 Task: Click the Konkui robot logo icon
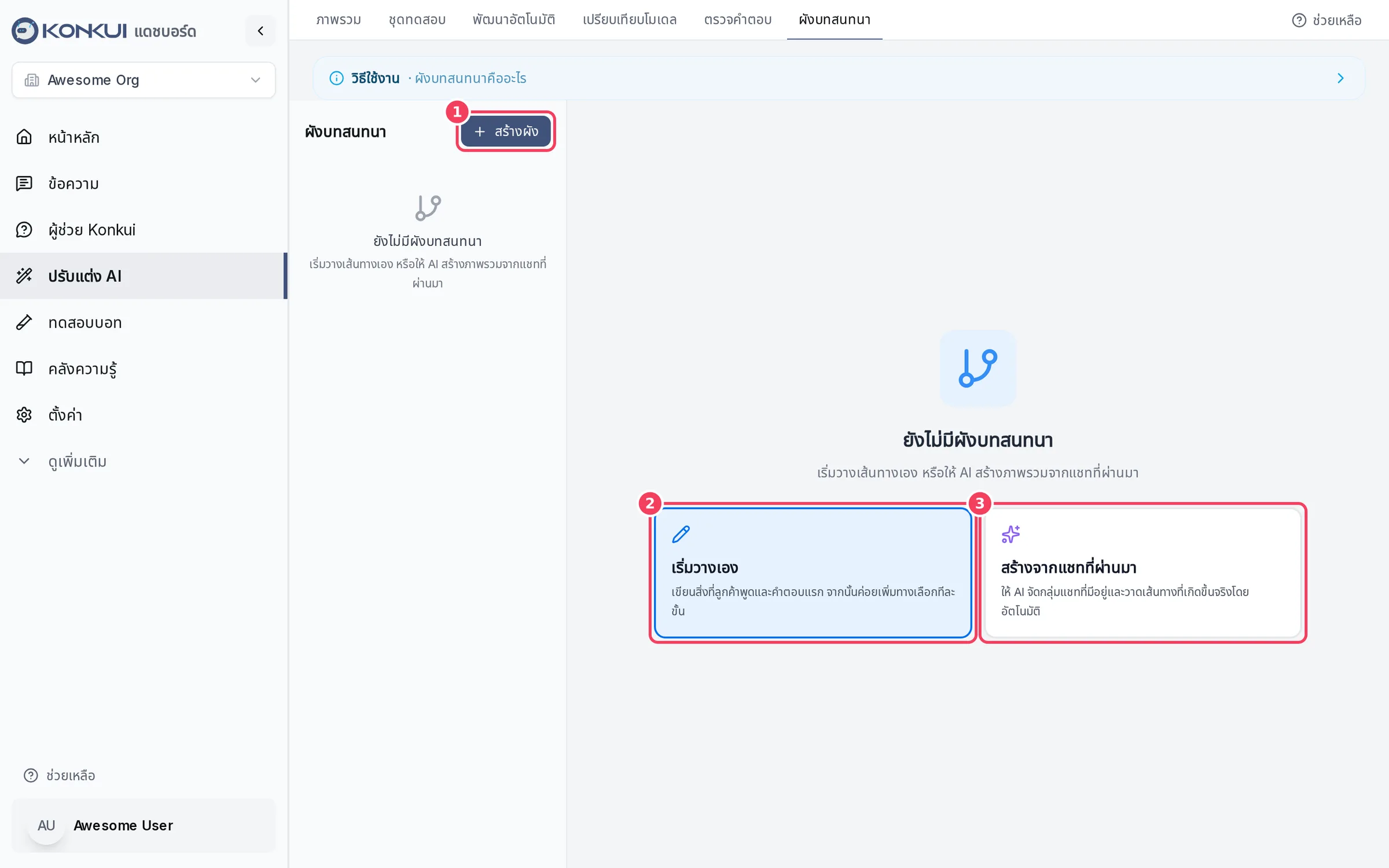(x=25, y=31)
